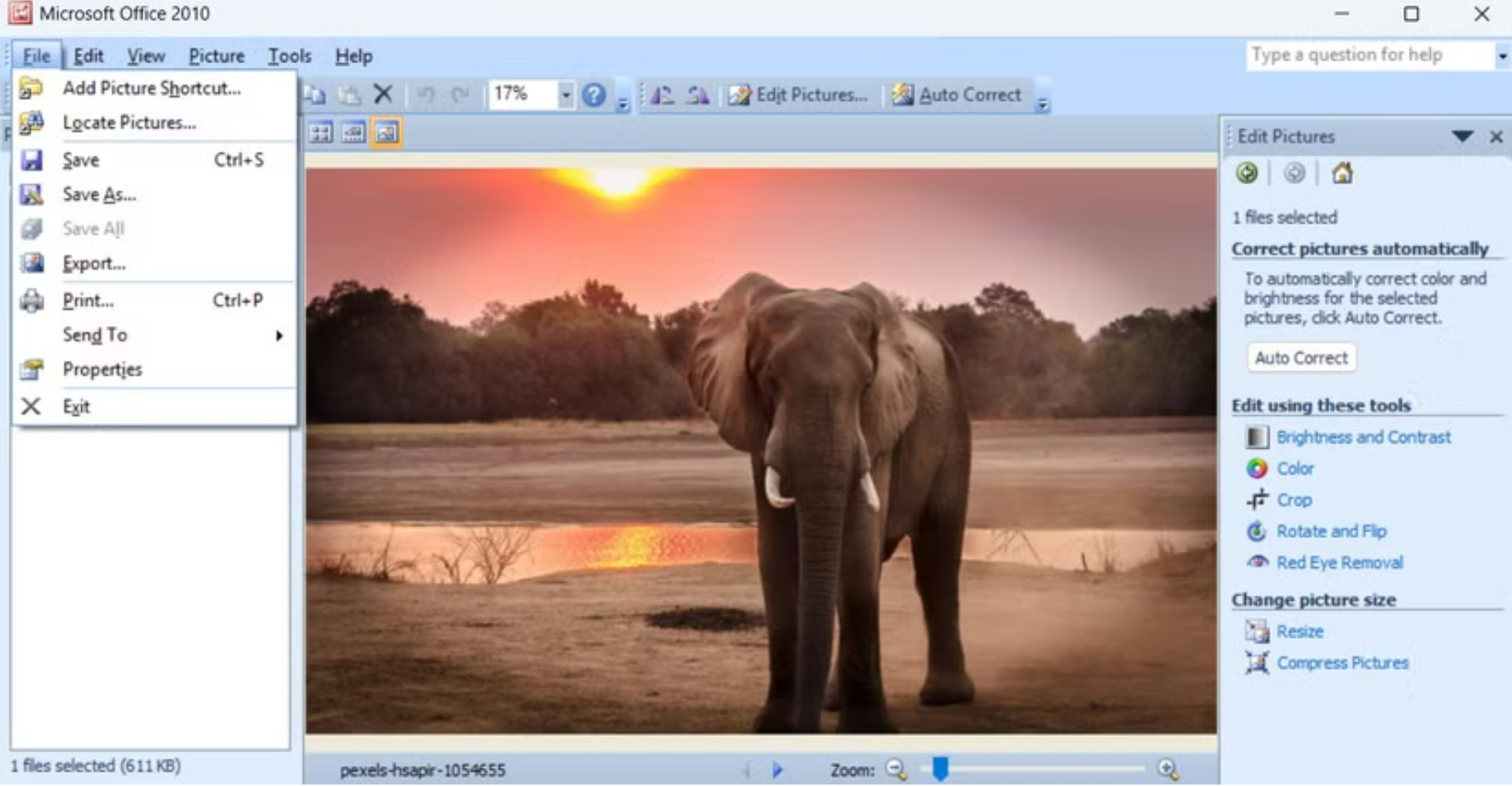This screenshot has height=786, width=1512.
Task: Open the Crop tool
Action: pyautogui.click(x=1295, y=499)
